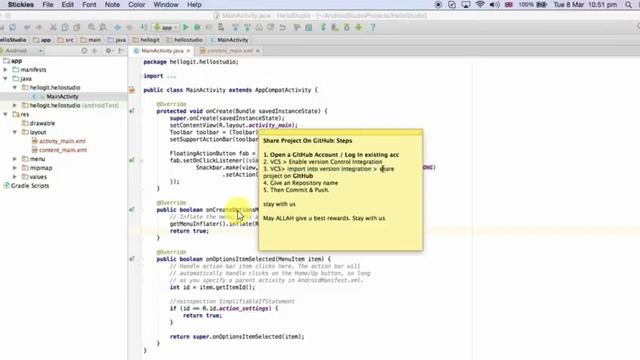Collapse the layout folder
Viewport: 640px width, 360px height.
(x=15, y=132)
